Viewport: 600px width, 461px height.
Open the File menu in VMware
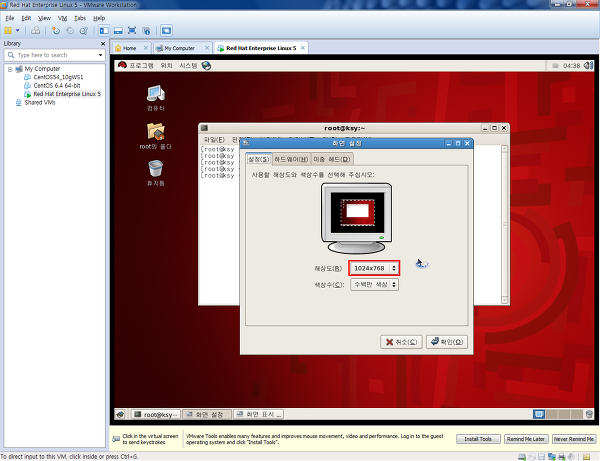[10, 18]
